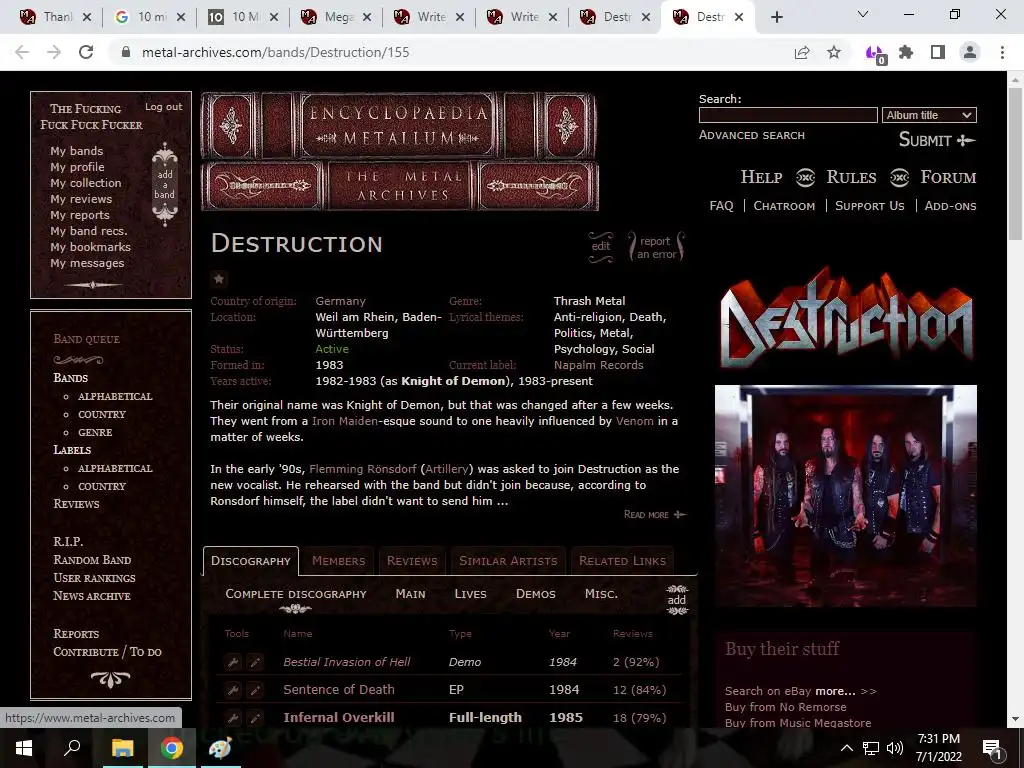
Task: Click the Log out link
Action: [163, 106]
